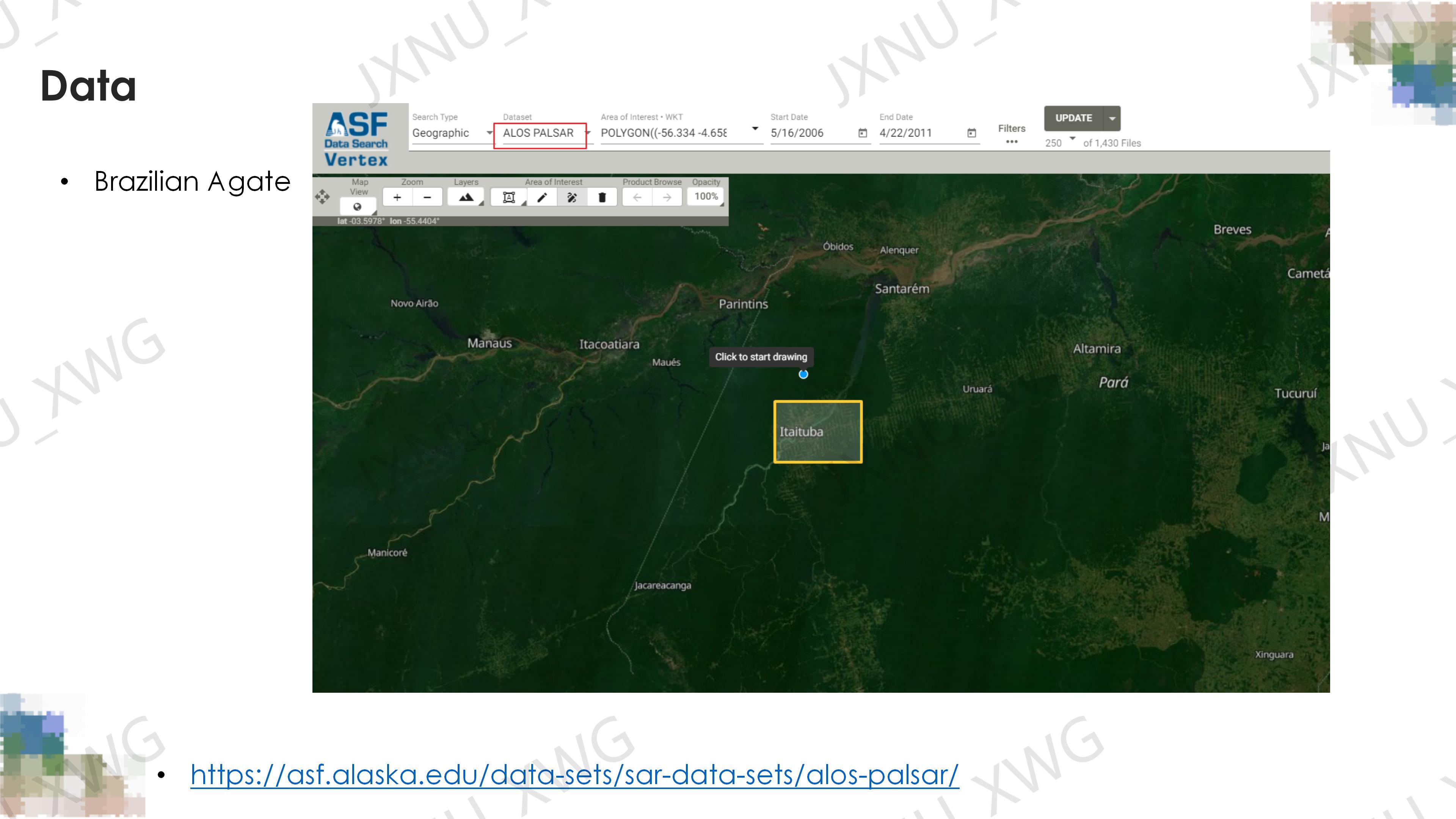Click the zoom out minus button
Screen dimensions: 1456x819
point(427,197)
